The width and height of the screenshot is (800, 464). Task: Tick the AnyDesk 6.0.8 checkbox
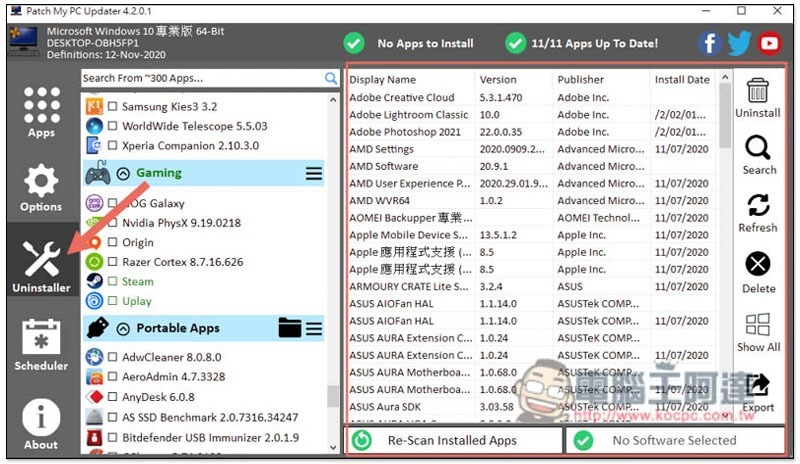[x=113, y=397]
